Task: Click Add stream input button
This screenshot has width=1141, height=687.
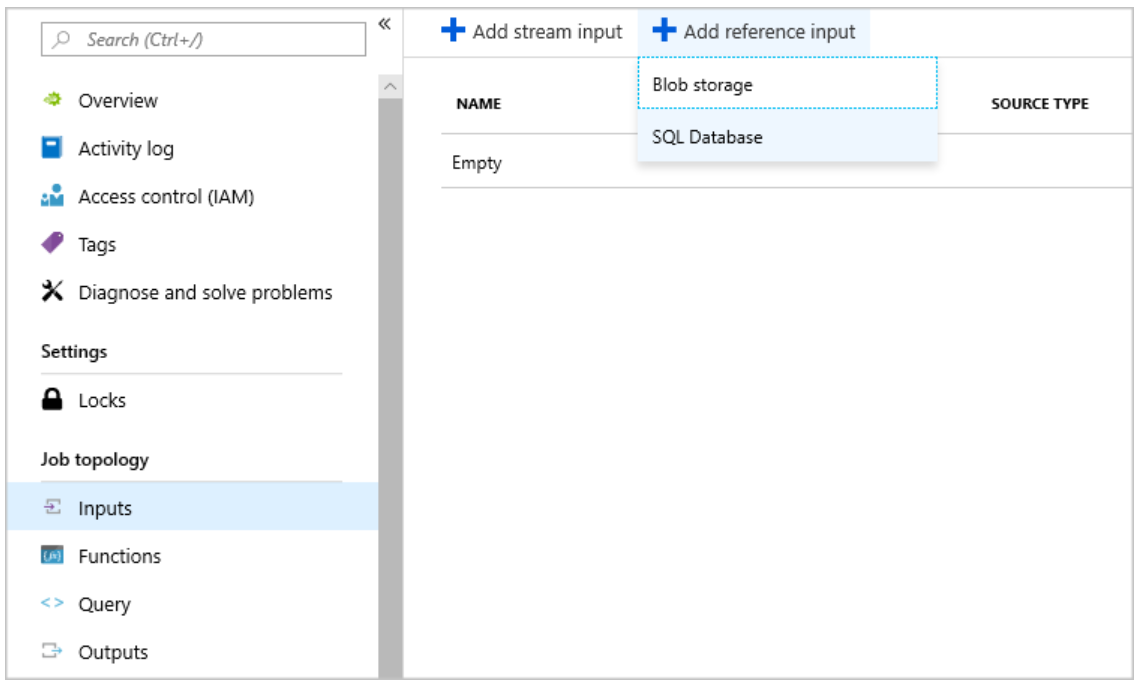Action: click(x=532, y=32)
